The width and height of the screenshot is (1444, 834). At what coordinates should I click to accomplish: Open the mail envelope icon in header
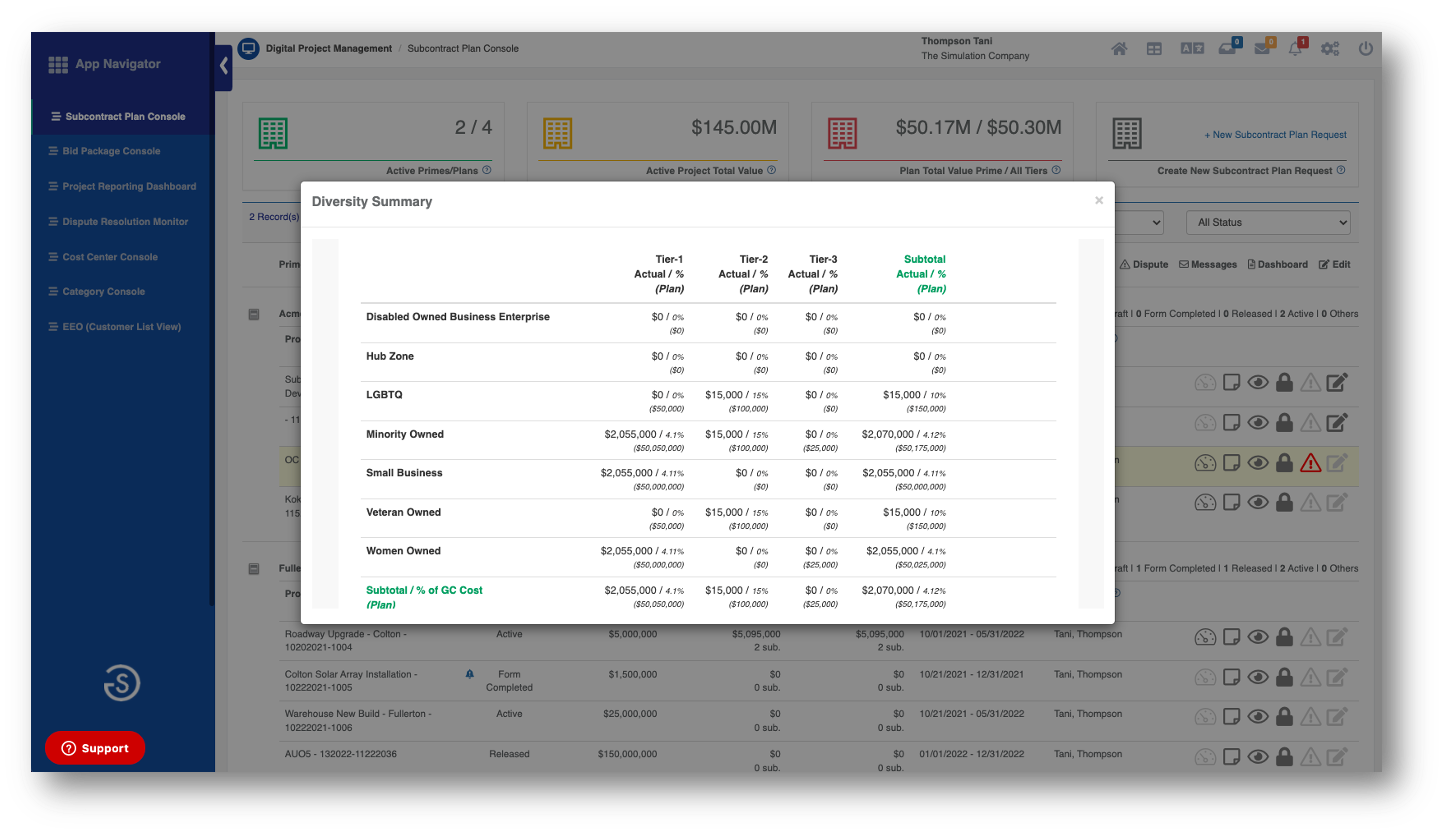pos(1262,49)
